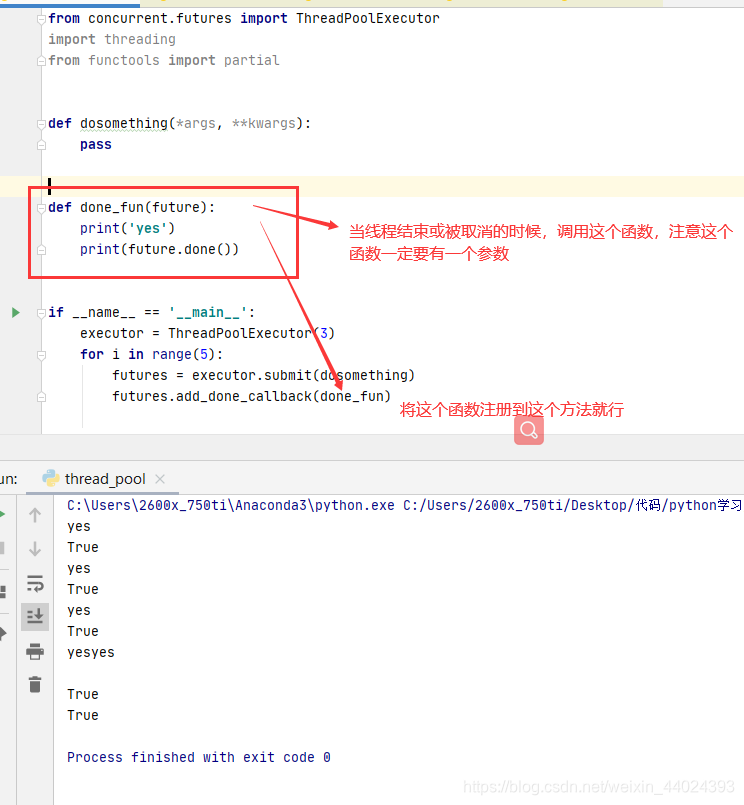The image size is (744, 805).
Task: Click fold end marker beside print(future.done())
Action: (42, 250)
